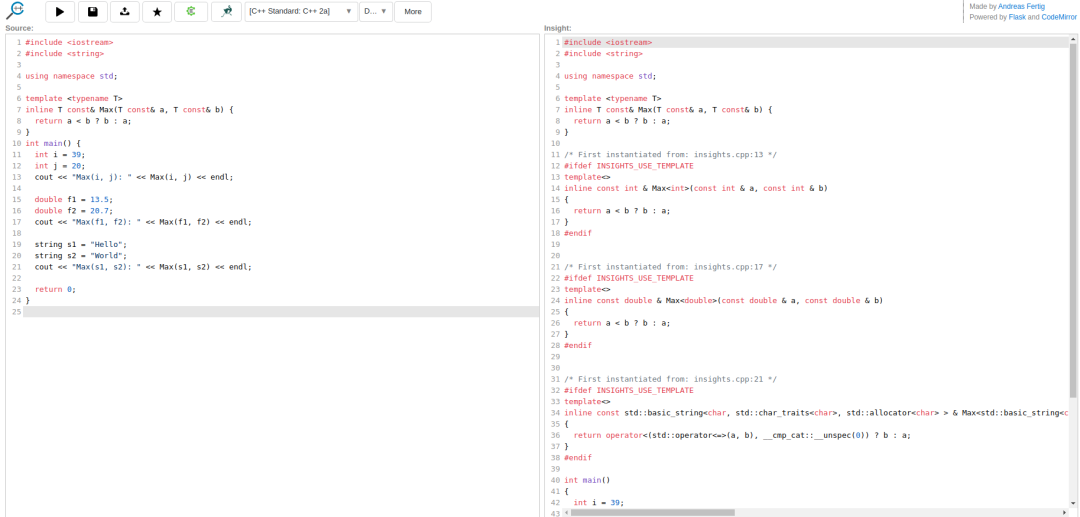
Task: Save the code using floppy disk icon
Action: 93,12
